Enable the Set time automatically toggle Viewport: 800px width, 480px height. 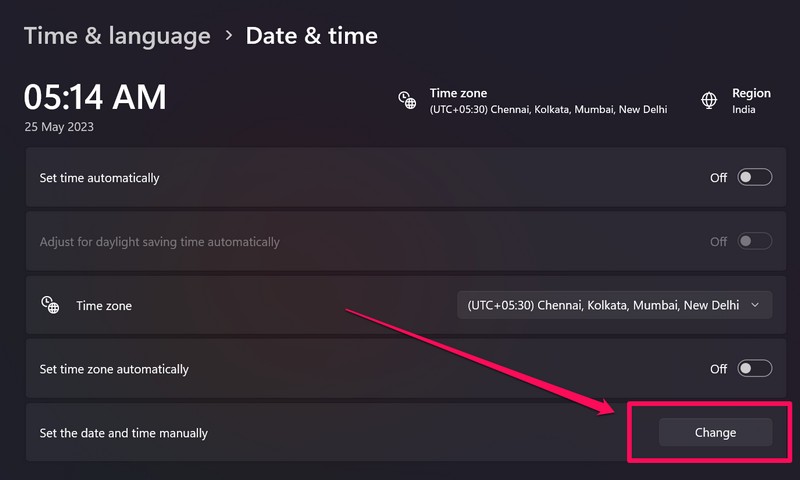(x=755, y=177)
